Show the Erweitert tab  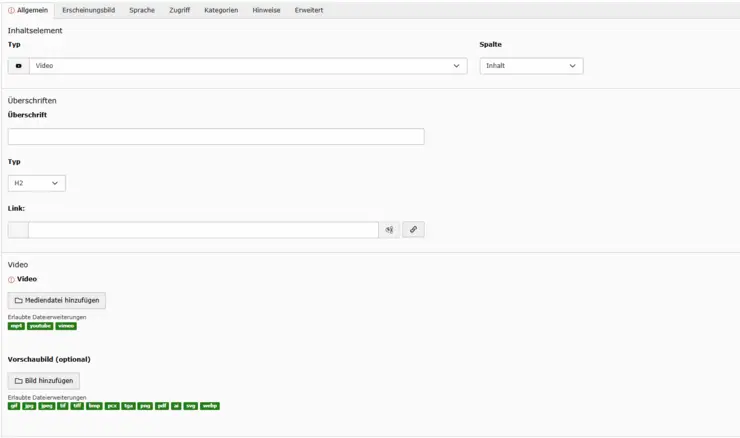308,10
